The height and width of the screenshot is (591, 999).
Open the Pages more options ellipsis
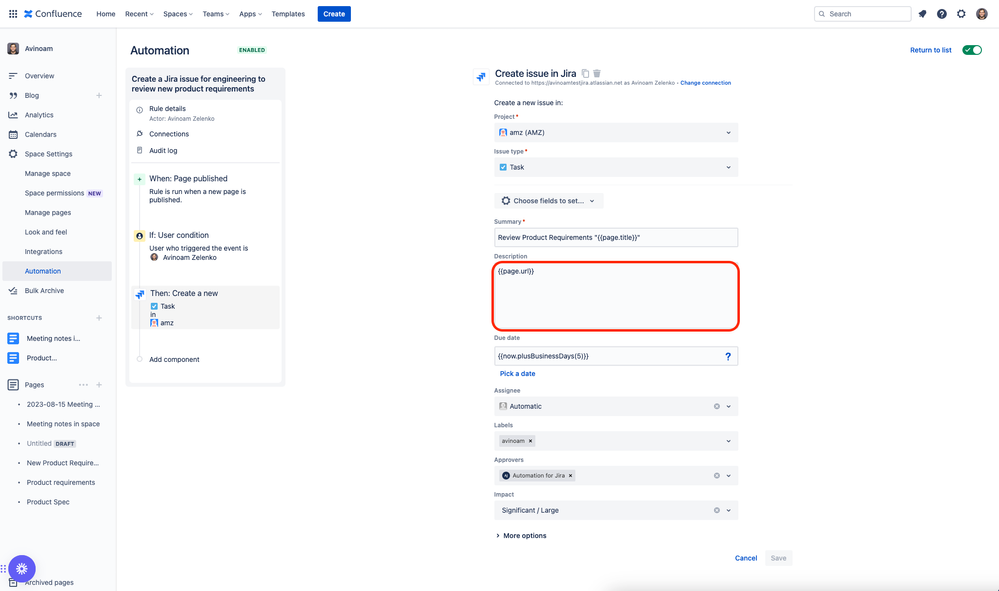(83, 385)
